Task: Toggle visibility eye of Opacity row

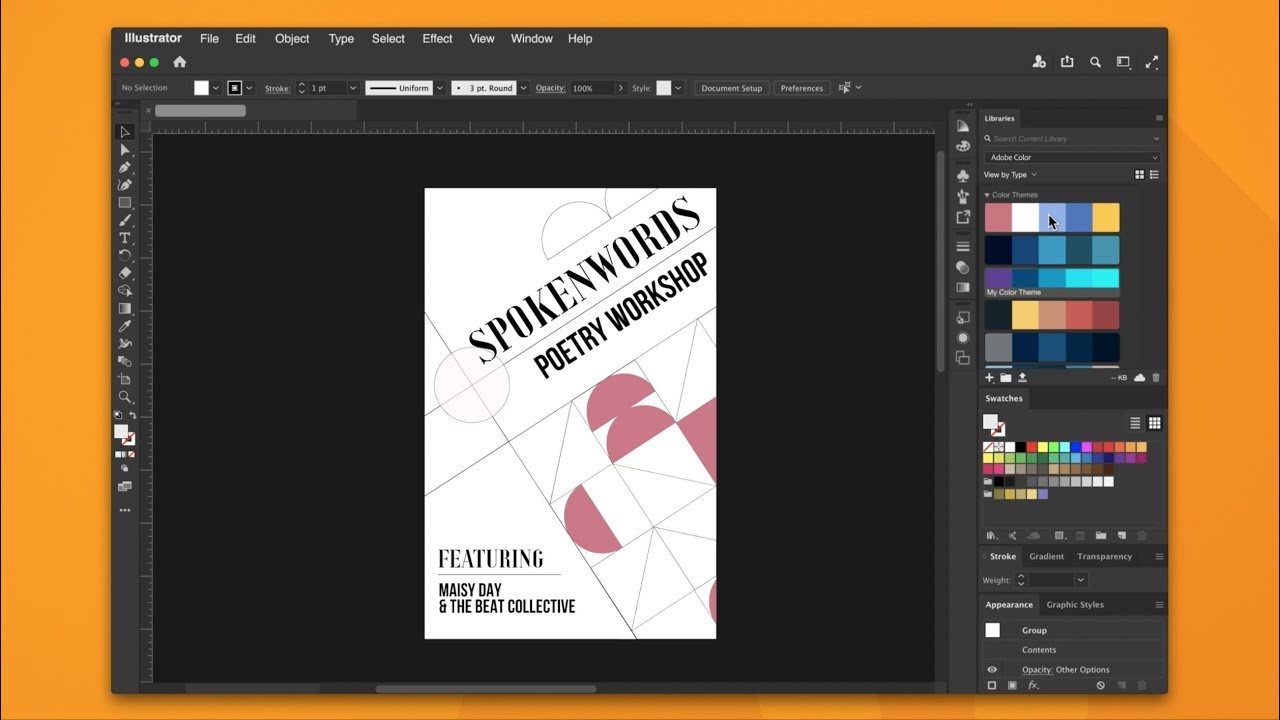Action: coord(992,670)
